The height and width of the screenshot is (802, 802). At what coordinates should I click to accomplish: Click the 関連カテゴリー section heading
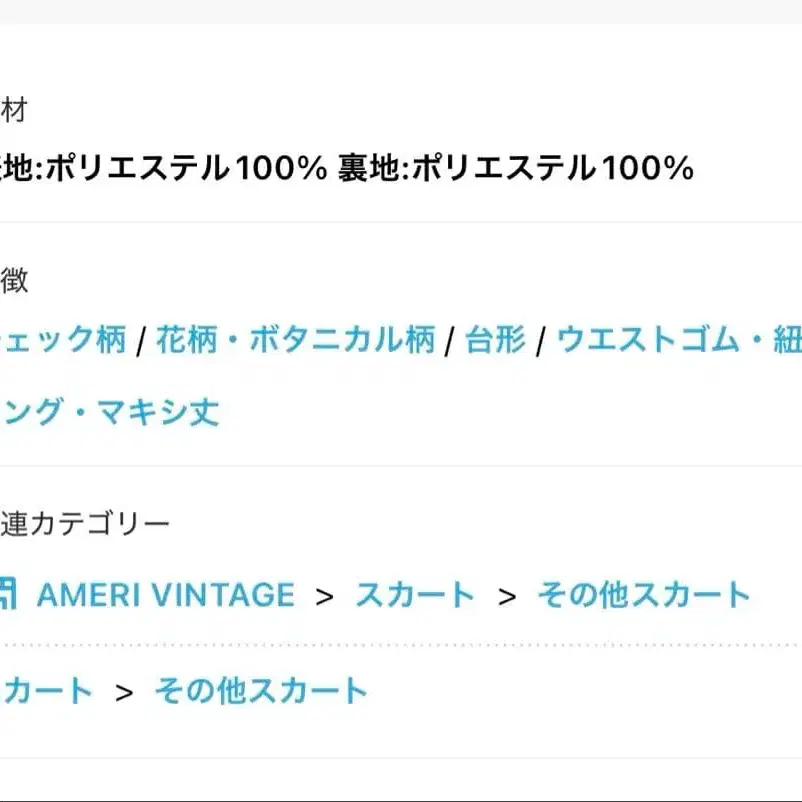pos(86,523)
